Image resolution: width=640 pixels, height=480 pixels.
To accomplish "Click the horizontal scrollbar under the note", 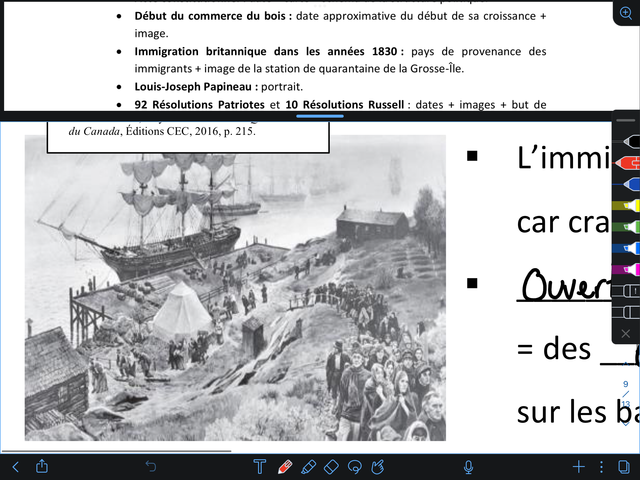I will (116, 451).
